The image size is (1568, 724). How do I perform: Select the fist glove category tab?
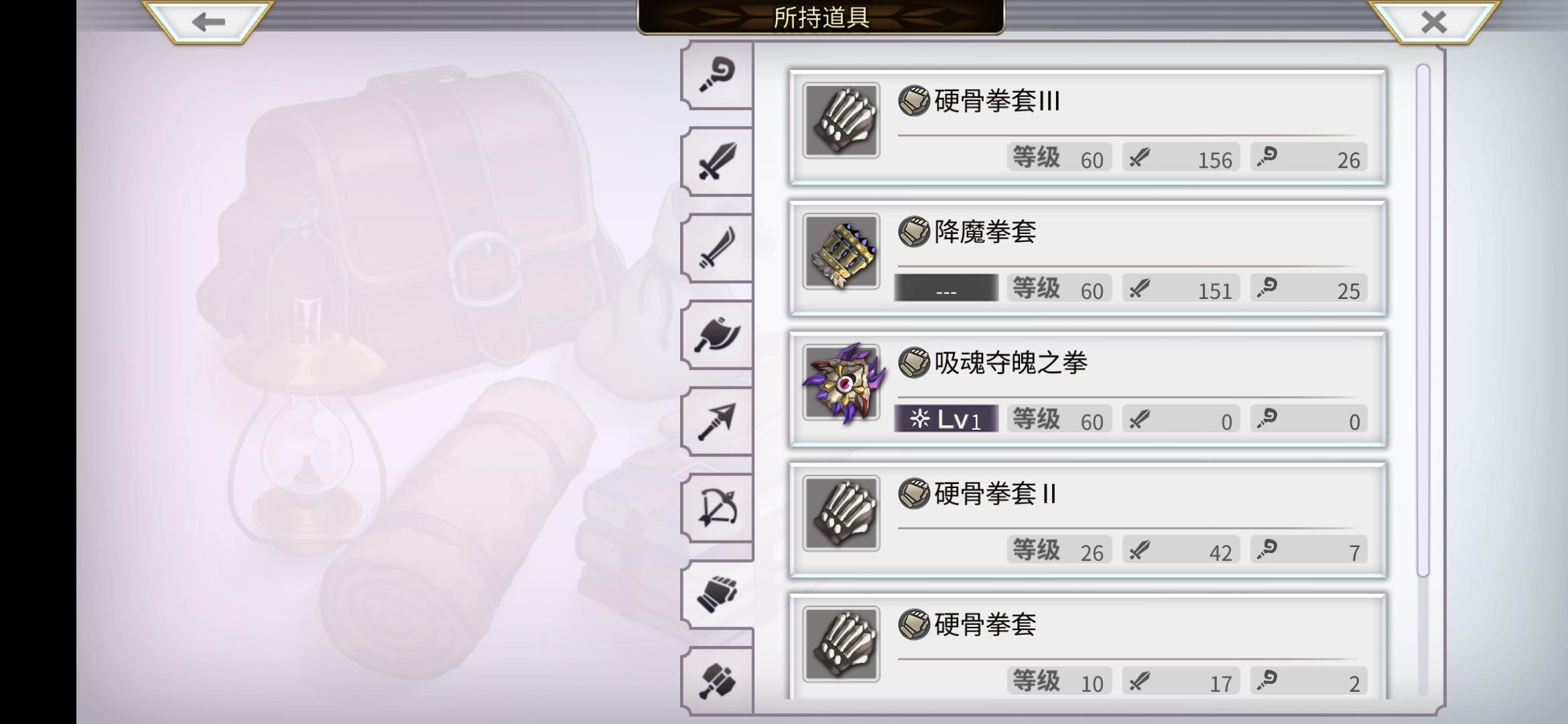(716, 594)
